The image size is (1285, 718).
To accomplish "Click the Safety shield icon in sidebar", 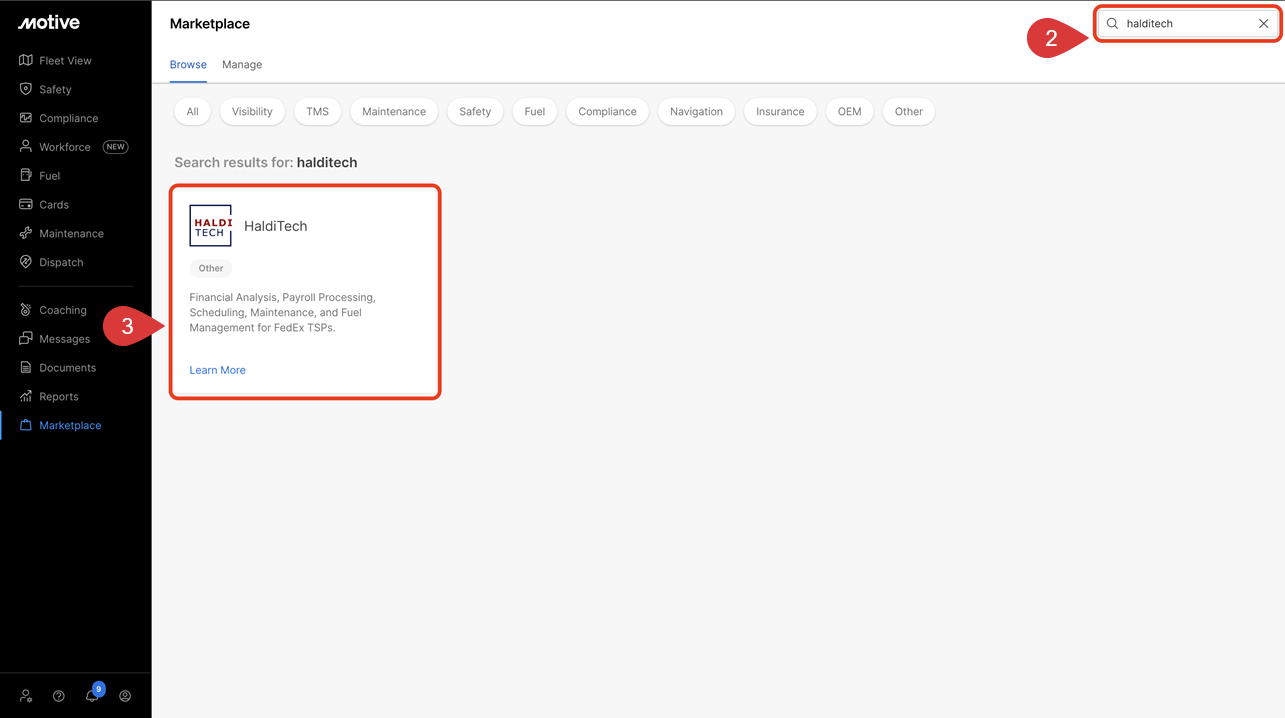I will pos(26,89).
